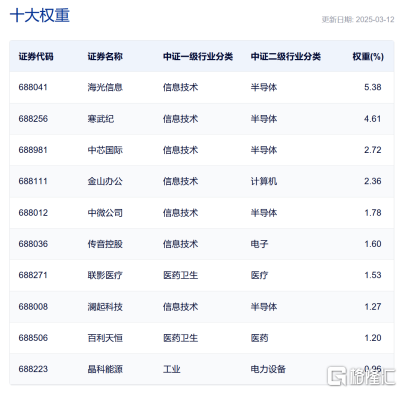This screenshot has width=402, height=393.
Task: Select stock code 688223
Action: tap(33, 369)
